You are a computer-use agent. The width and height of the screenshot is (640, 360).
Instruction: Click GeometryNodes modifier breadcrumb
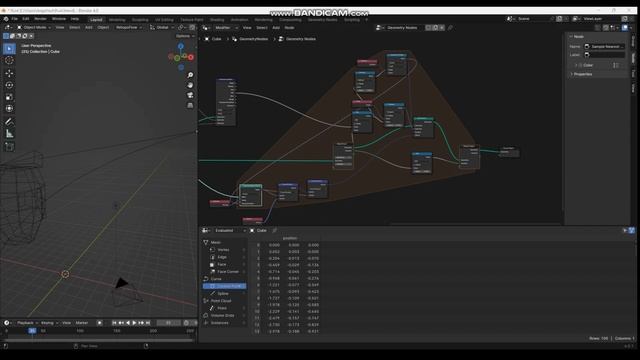tap(250, 39)
